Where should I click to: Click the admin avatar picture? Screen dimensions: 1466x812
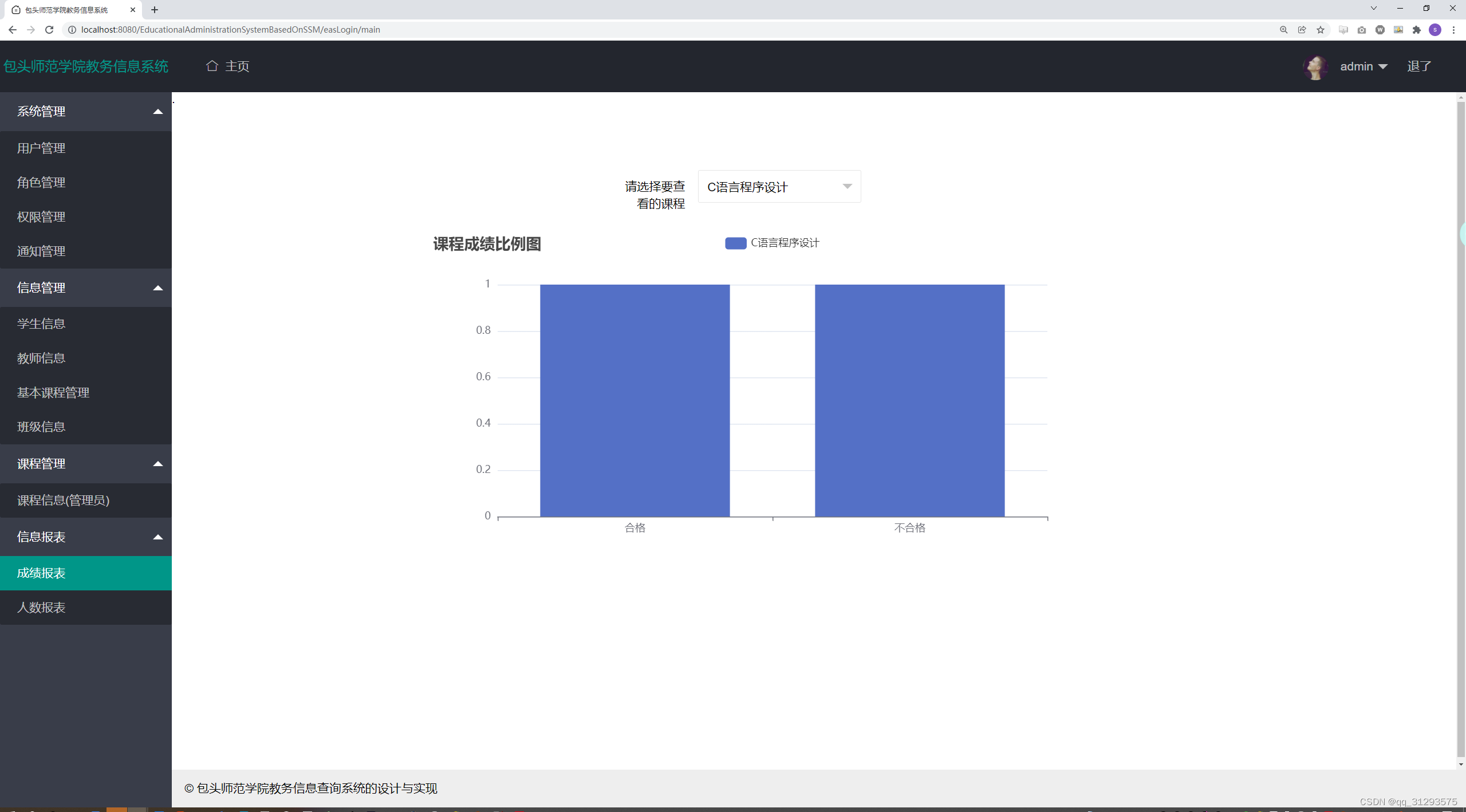(x=1315, y=67)
